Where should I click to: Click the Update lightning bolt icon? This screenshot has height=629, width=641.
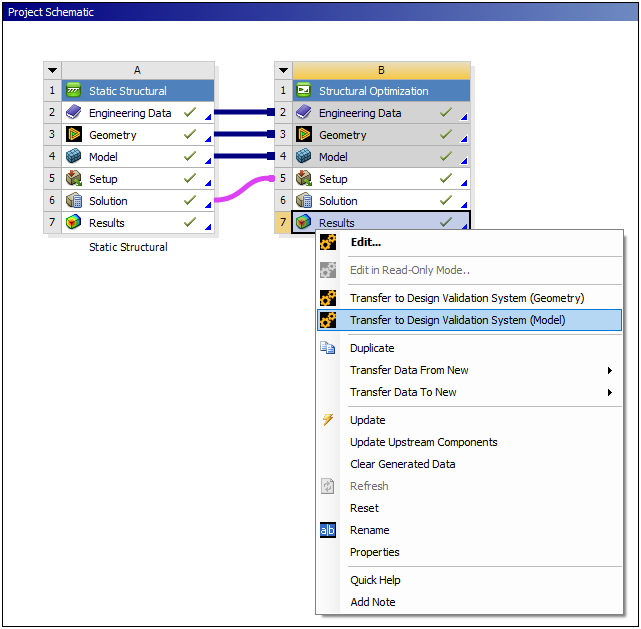tap(328, 420)
